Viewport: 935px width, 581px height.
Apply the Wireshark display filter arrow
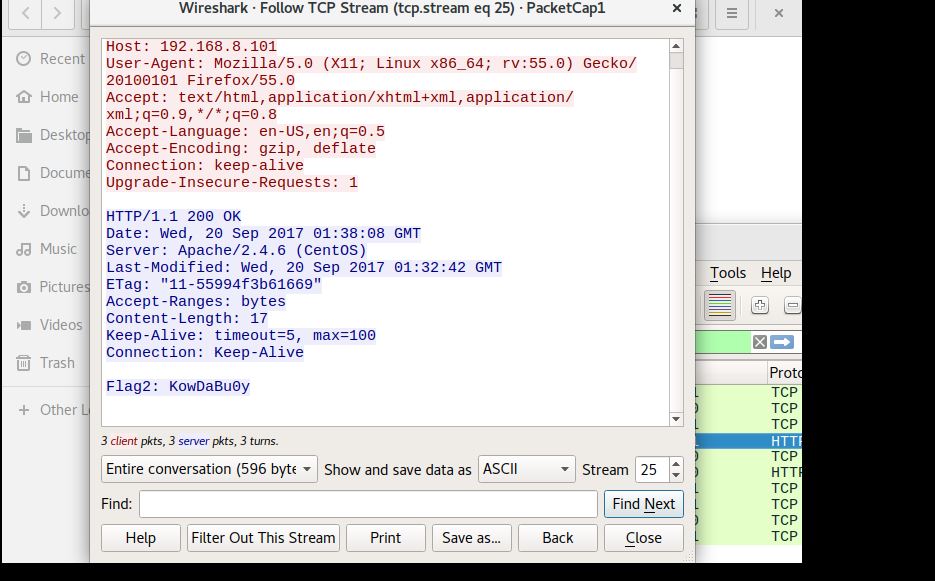pos(782,342)
